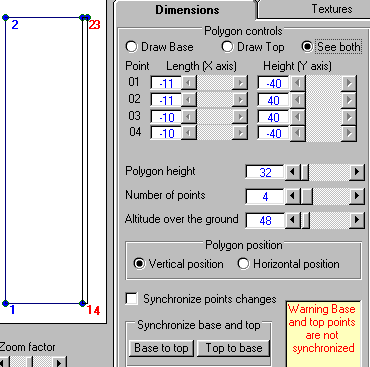
Task: Click the Top to base button
Action: [234, 348]
